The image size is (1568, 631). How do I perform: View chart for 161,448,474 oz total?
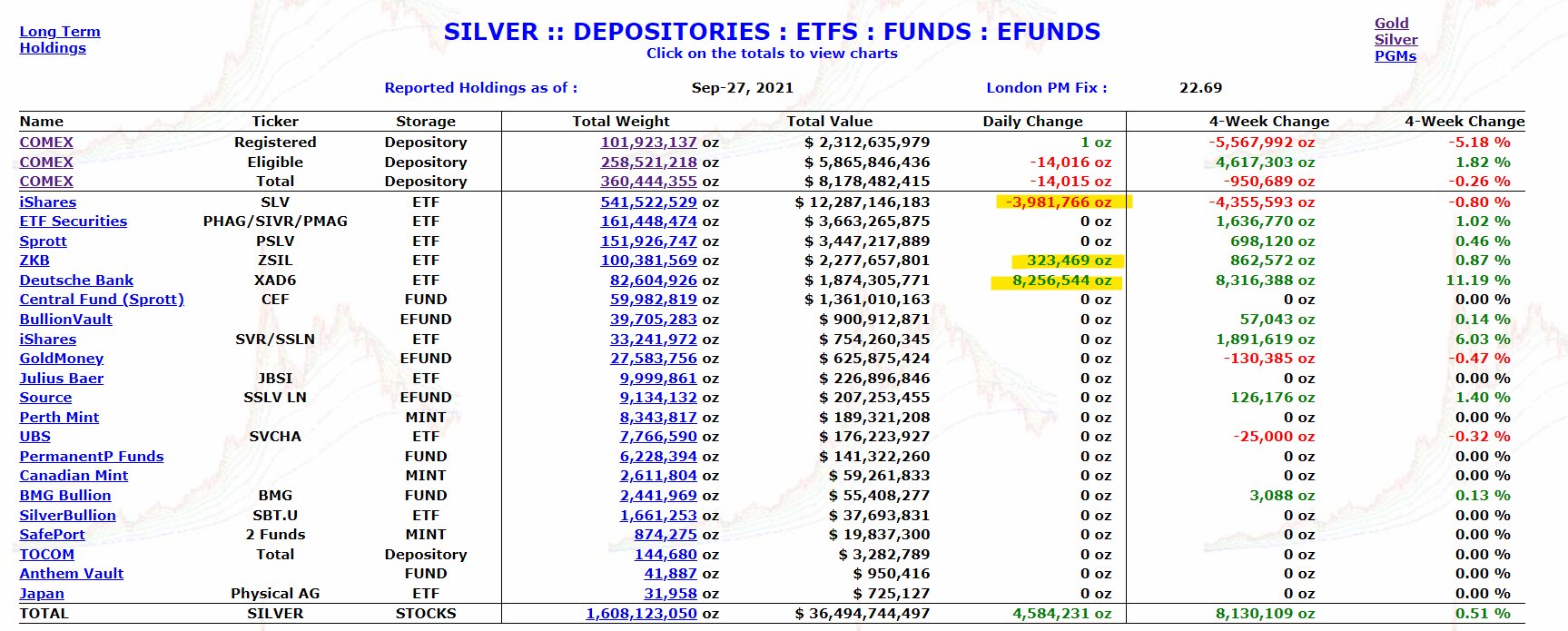click(648, 222)
